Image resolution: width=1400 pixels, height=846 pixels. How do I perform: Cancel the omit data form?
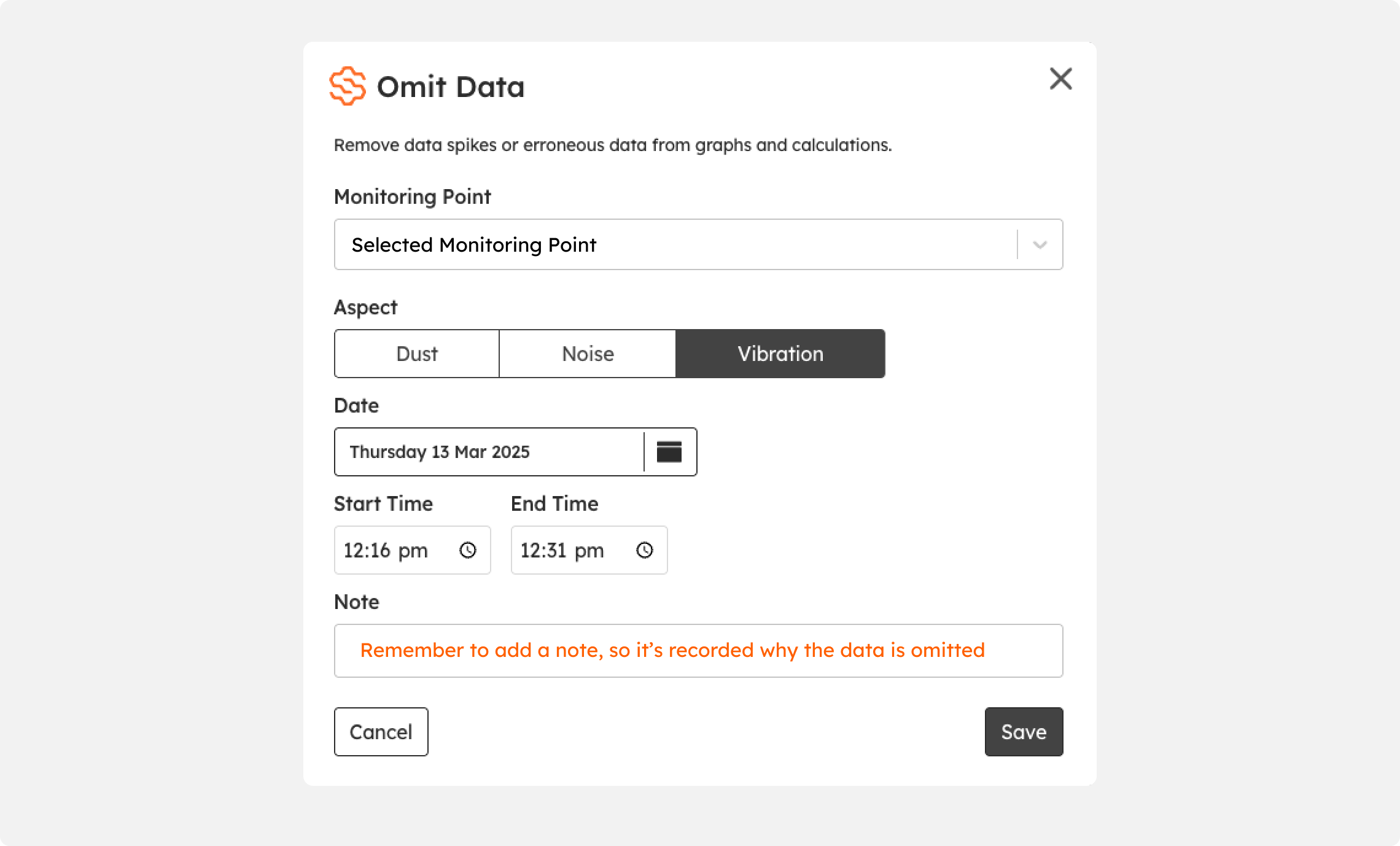(381, 732)
